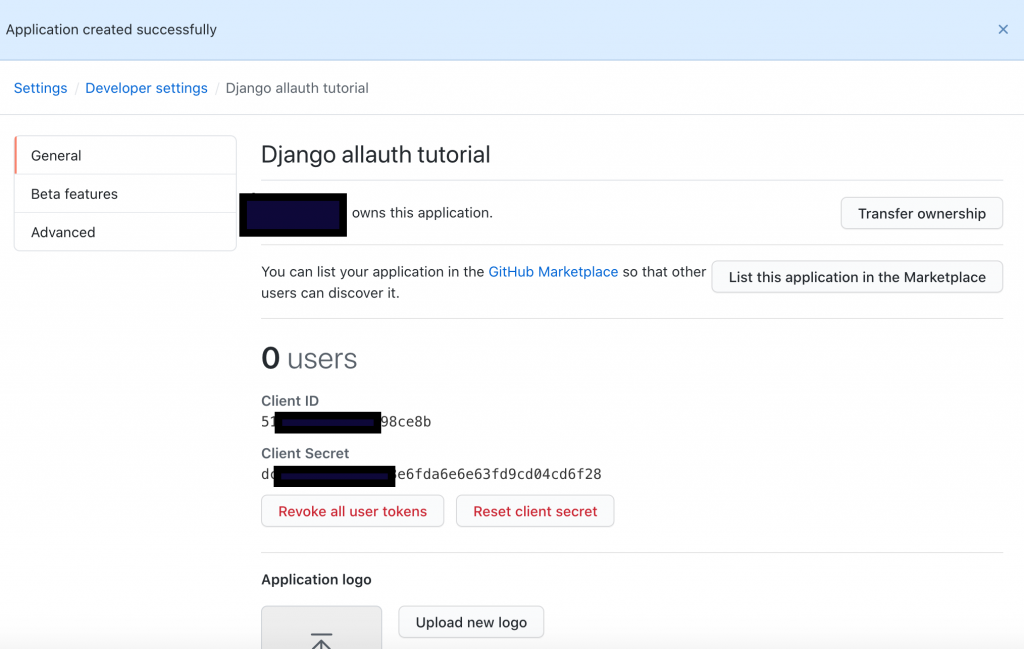
Task: Select the General sidebar item
Action: pyautogui.click(x=125, y=155)
